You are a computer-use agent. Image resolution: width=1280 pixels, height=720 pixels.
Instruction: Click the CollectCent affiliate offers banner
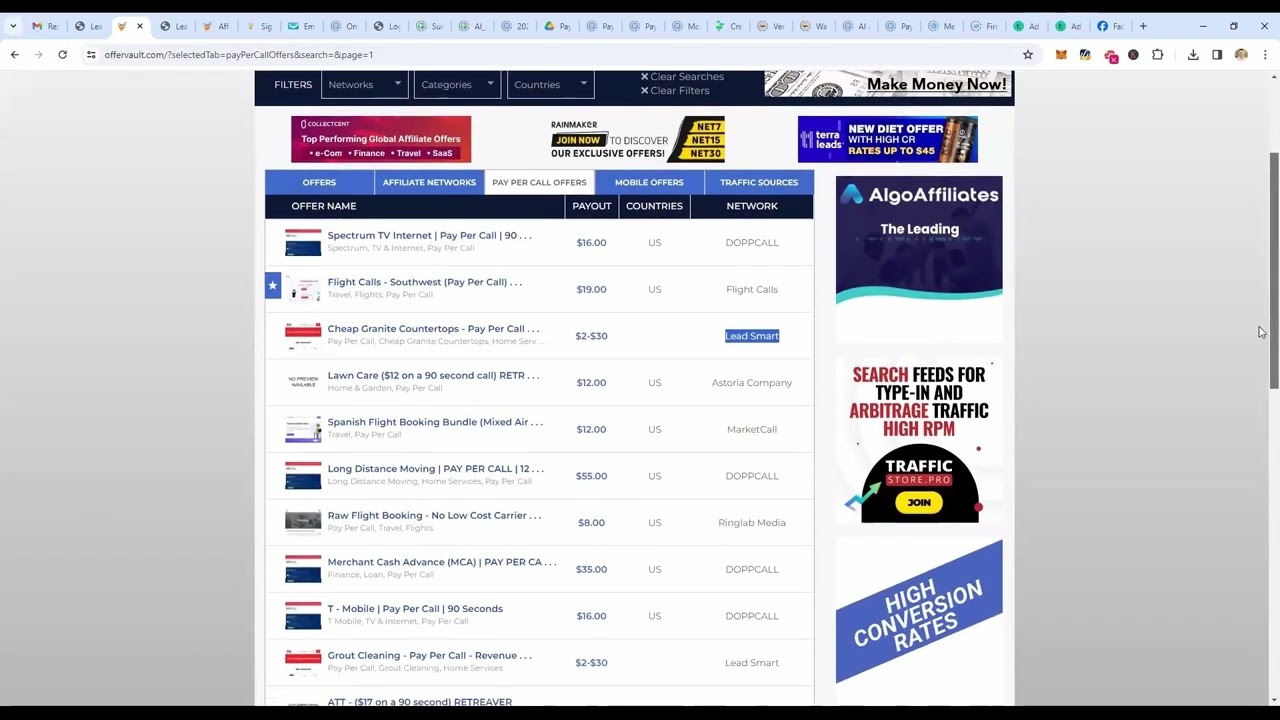click(x=381, y=139)
